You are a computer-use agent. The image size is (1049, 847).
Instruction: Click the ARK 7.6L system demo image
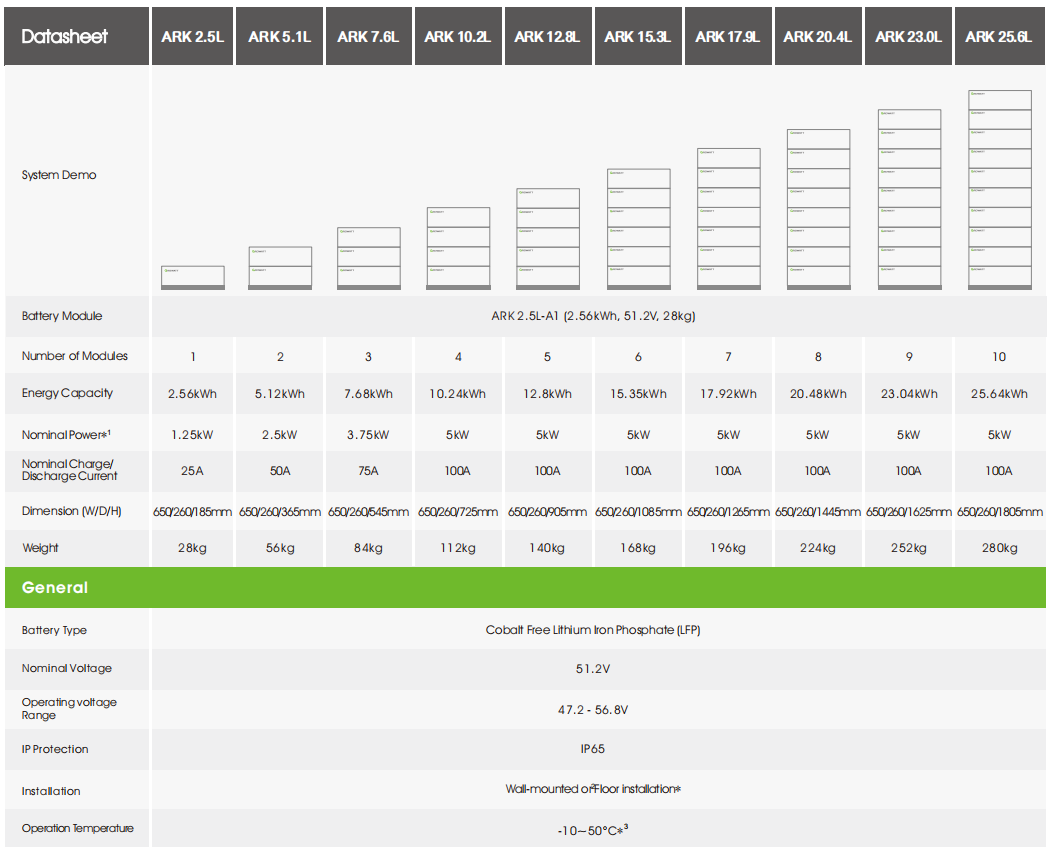click(369, 258)
